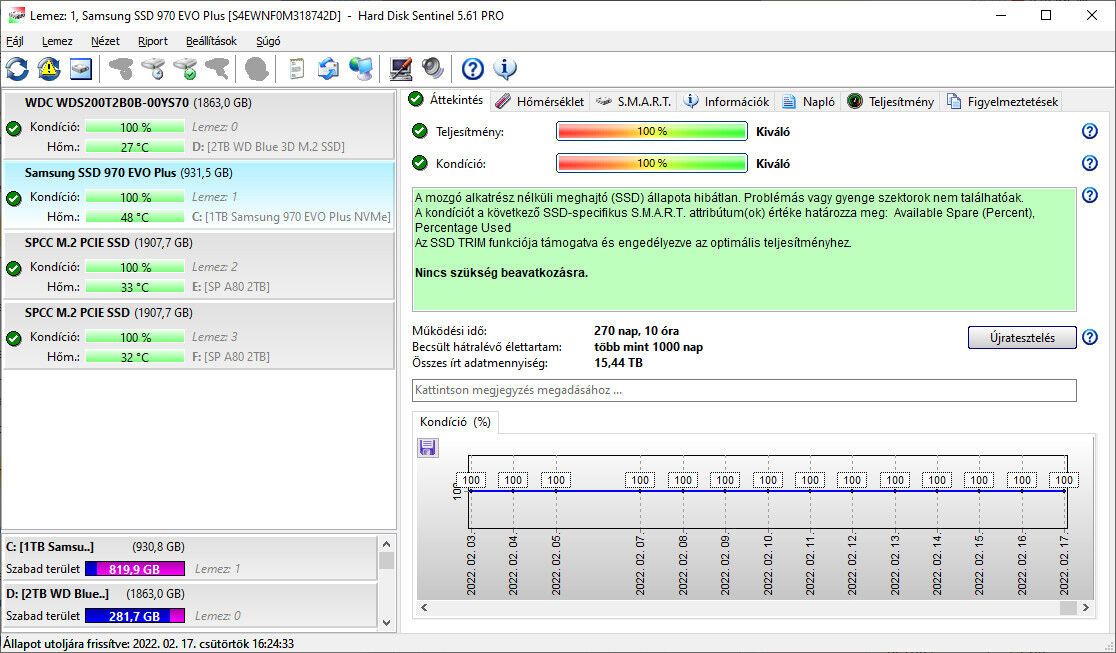The height and width of the screenshot is (653, 1116).
Task: Click help icon beside Kondíció bar
Action: point(1090,164)
